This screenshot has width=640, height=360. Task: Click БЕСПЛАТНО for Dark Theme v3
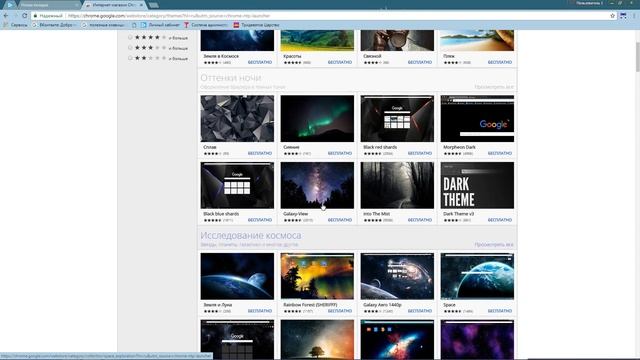pos(500,220)
